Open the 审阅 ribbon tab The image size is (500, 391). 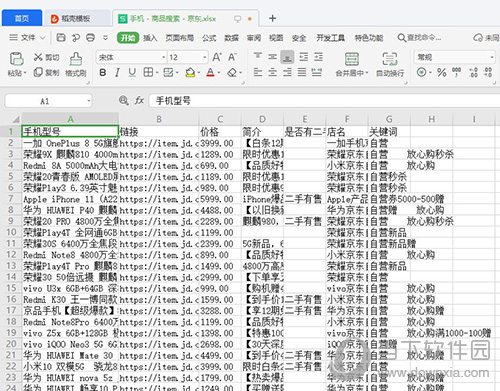pos(254,38)
